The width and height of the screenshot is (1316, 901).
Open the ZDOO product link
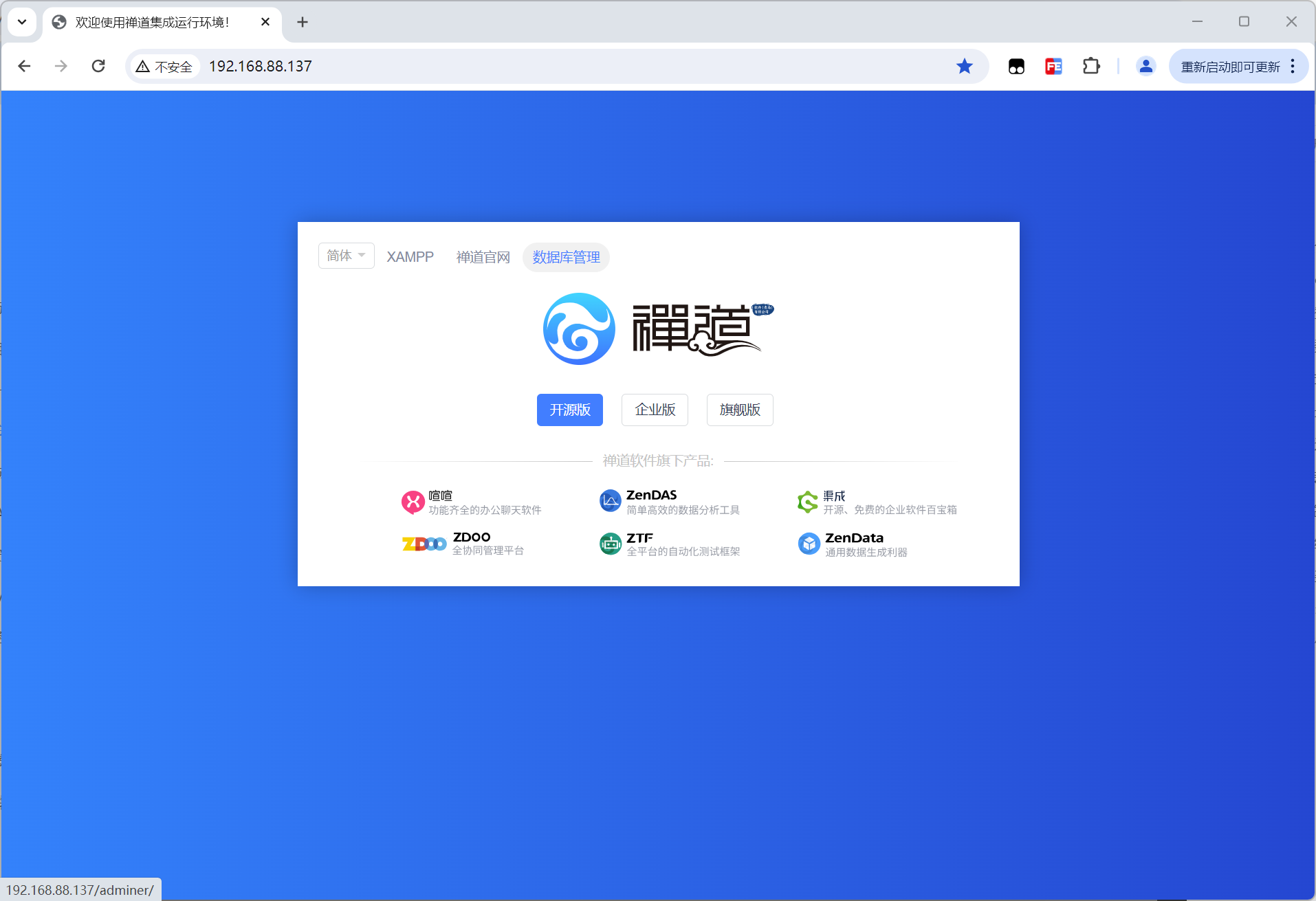coord(472,537)
